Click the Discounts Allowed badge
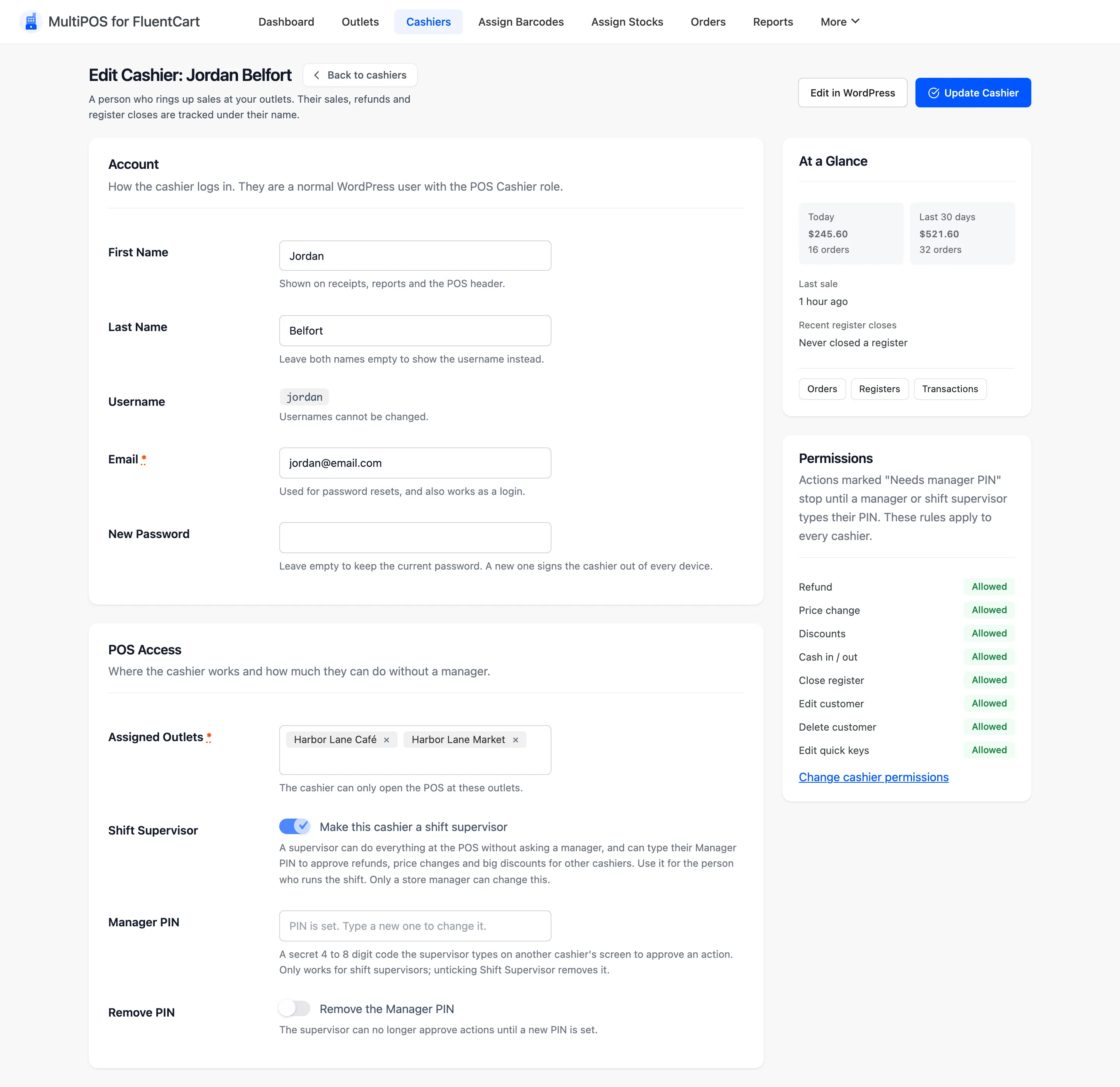1120x1087 pixels. (989, 633)
